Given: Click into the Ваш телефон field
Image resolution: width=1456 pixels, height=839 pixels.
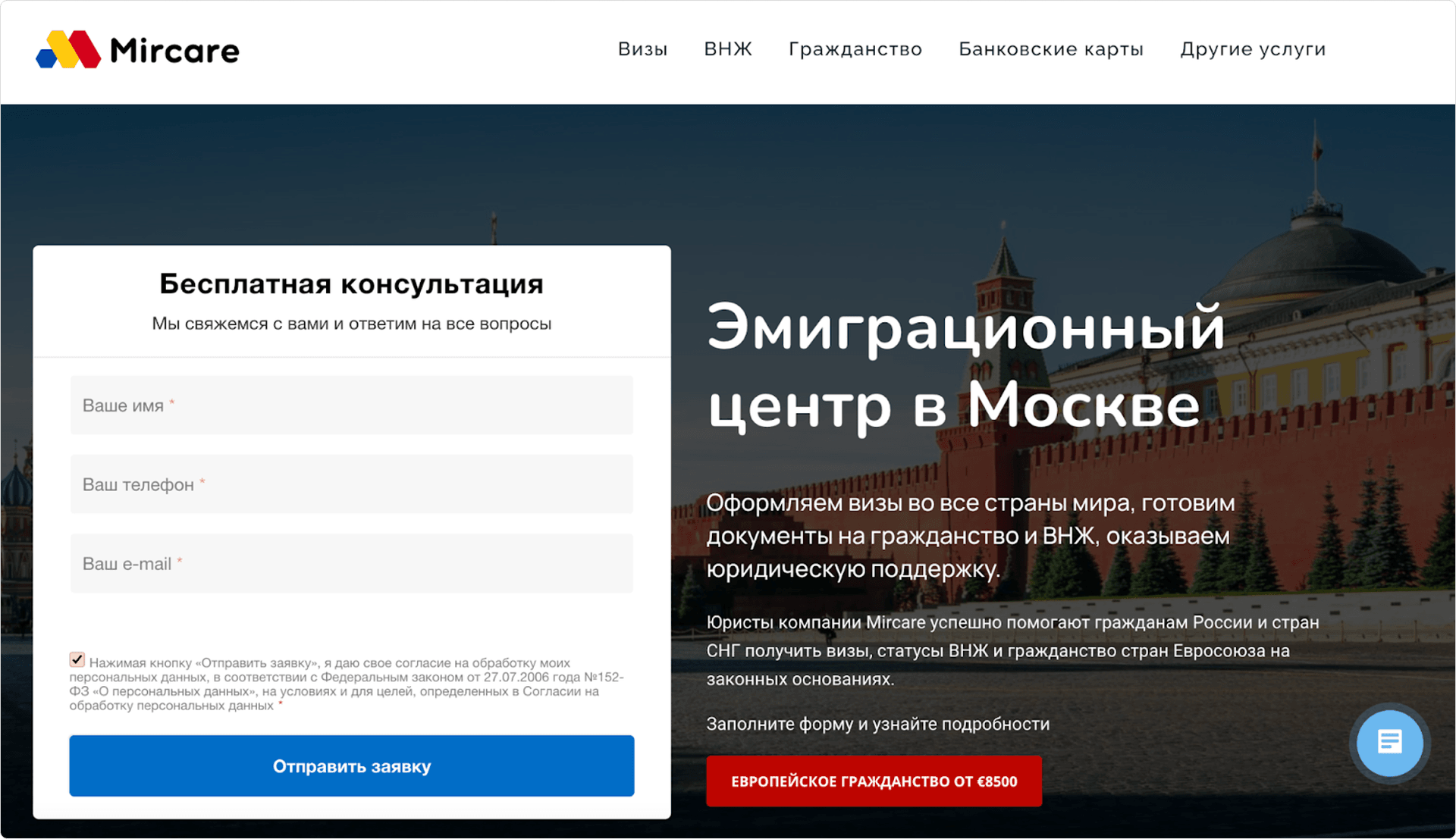Looking at the screenshot, I should 352,484.
